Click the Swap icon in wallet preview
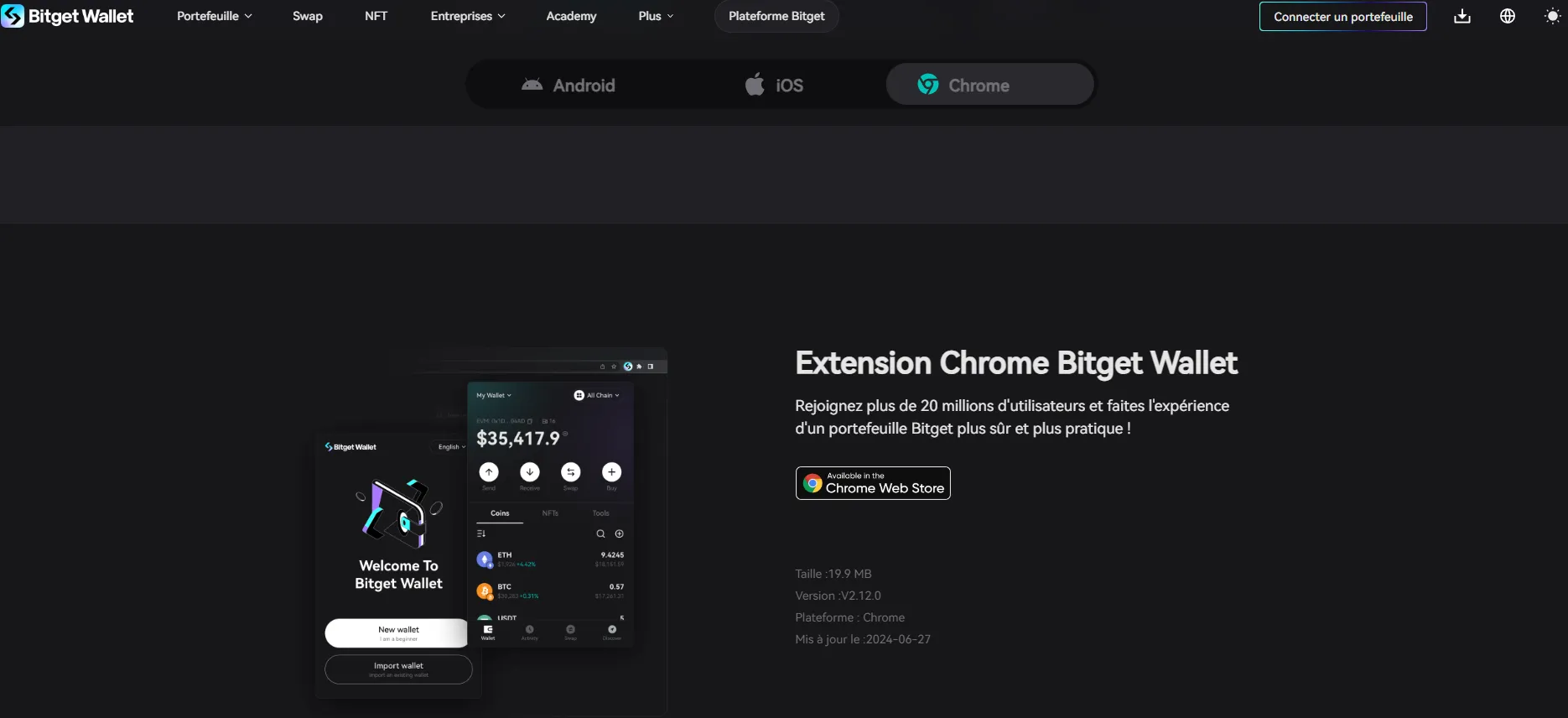Screen dimensions: 1568x718 [571, 472]
